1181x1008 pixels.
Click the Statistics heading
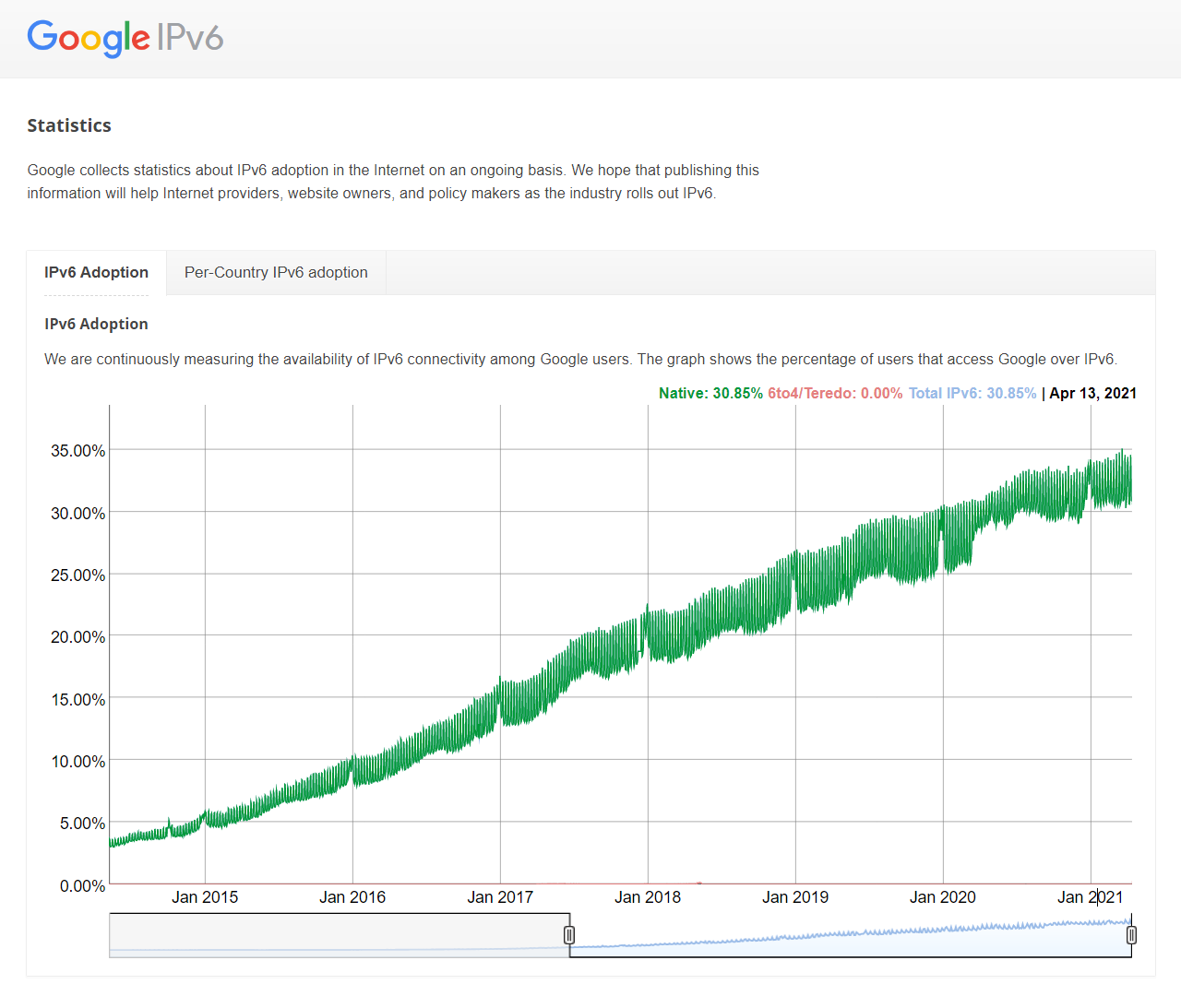coord(69,125)
